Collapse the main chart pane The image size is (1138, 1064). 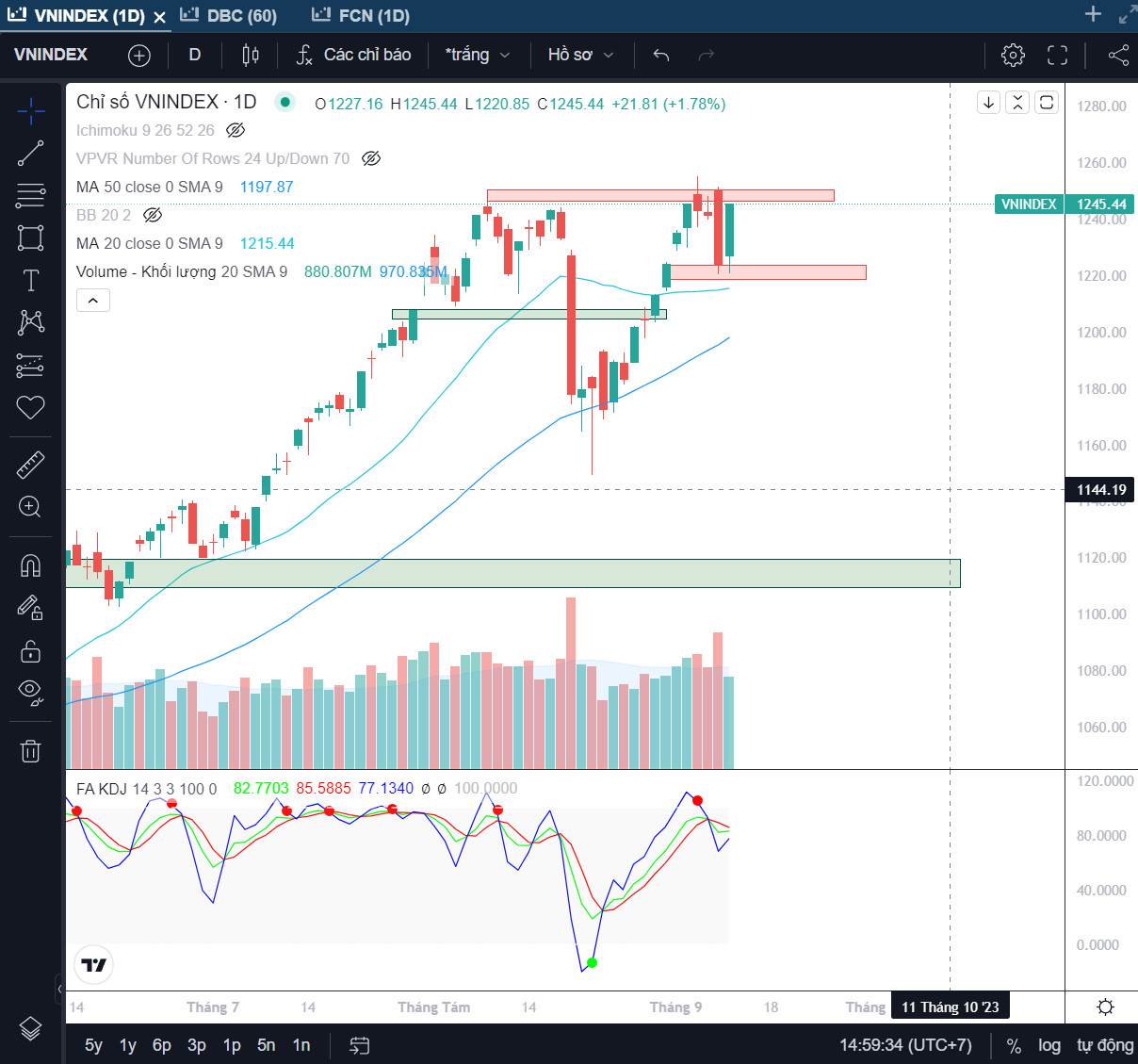click(x=1017, y=103)
